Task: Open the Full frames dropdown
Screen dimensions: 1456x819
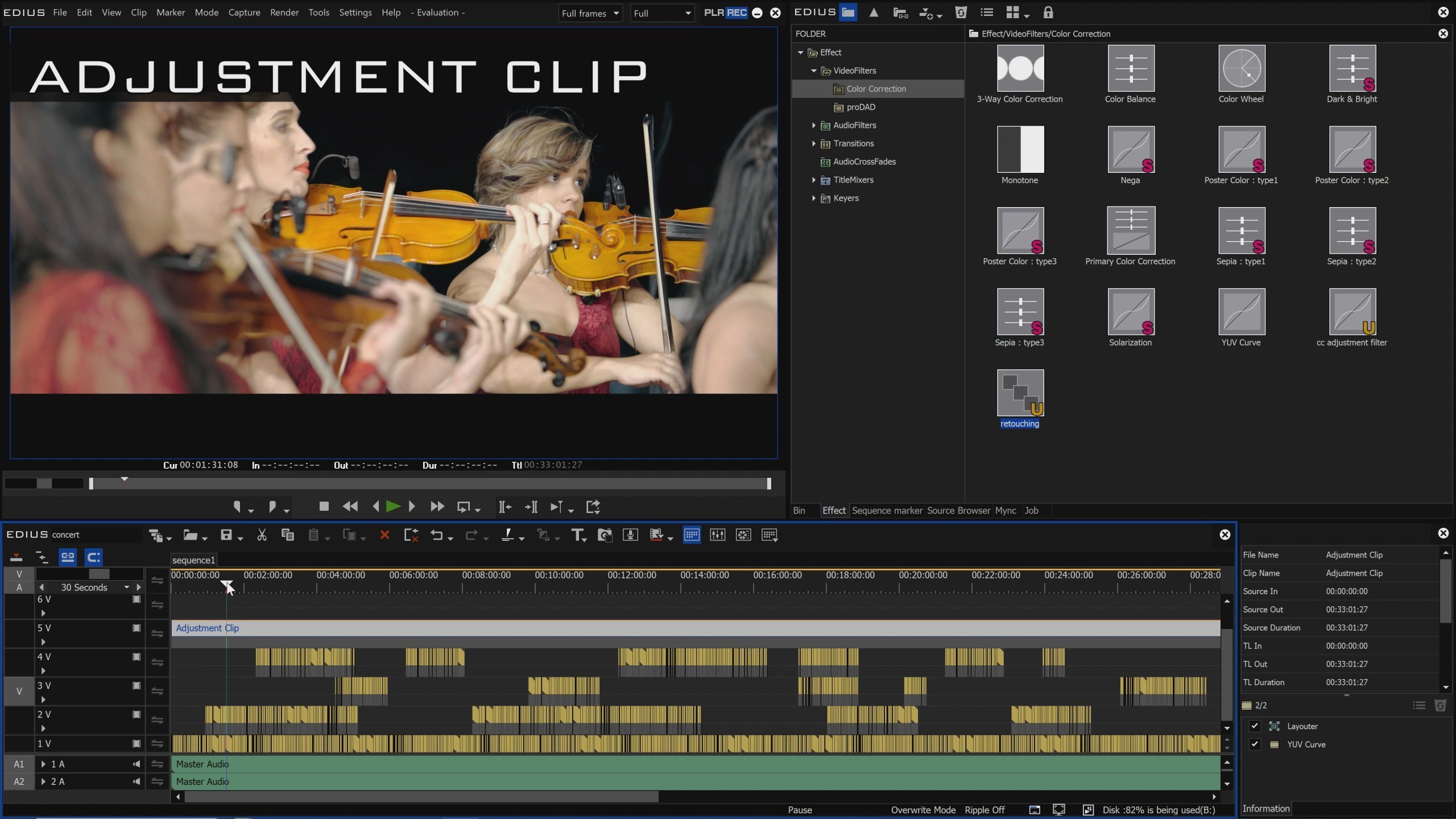Action: point(590,13)
